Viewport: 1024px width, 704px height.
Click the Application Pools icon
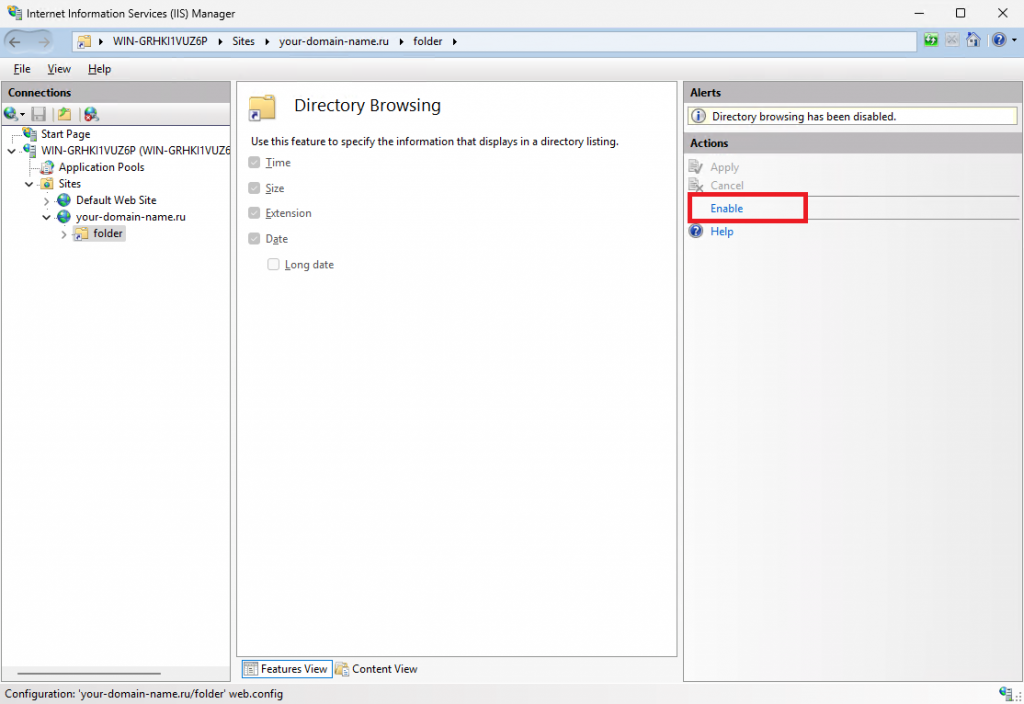pyautogui.click(x=47, y=167)
